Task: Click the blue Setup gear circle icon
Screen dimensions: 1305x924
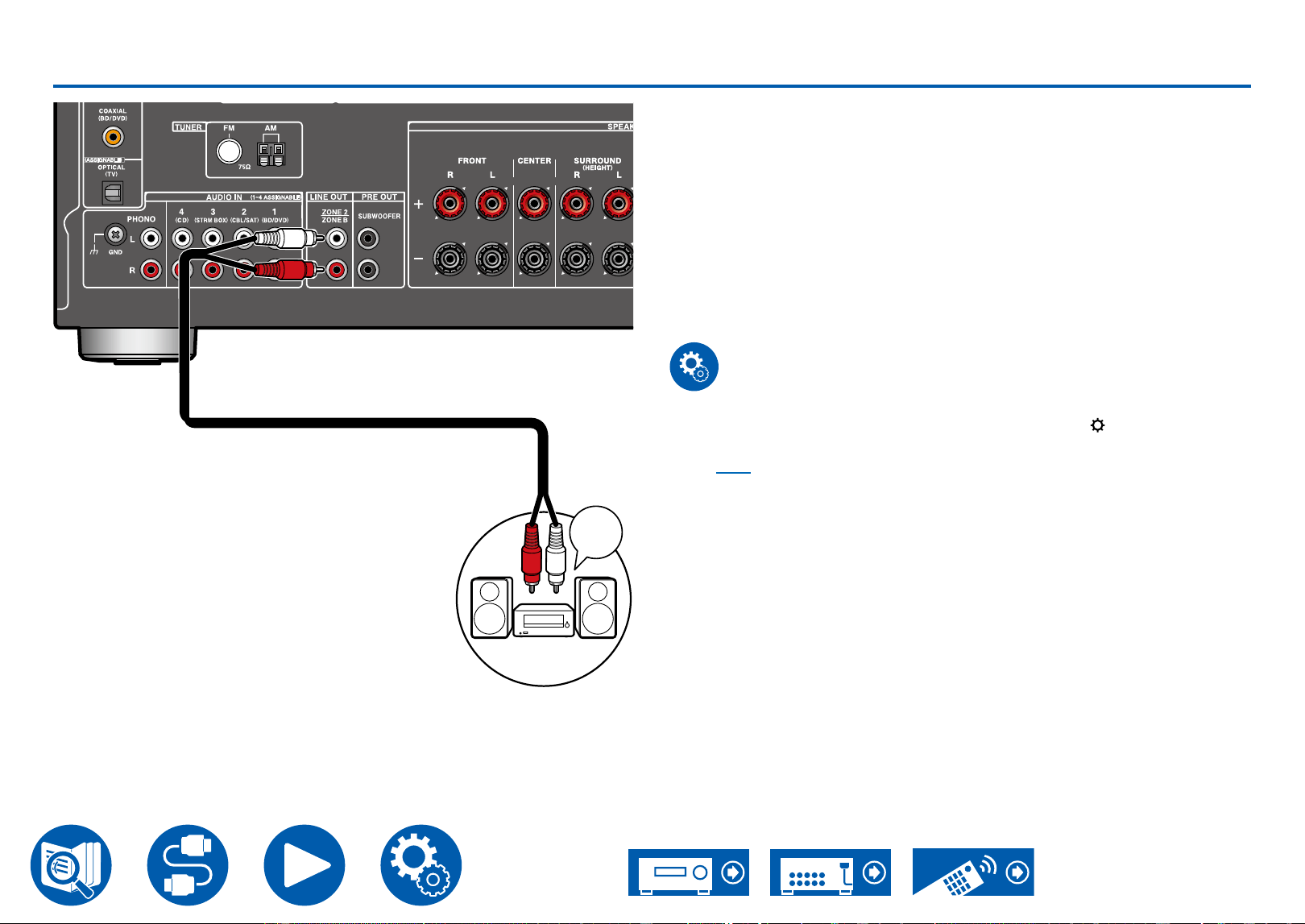Action: coord(694,367)
